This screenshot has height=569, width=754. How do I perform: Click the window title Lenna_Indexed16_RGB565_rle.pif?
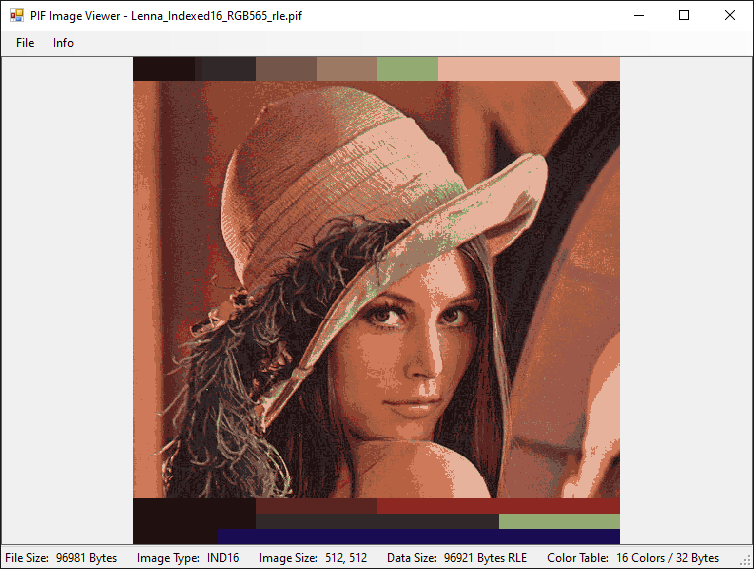[x=216, y=16]
